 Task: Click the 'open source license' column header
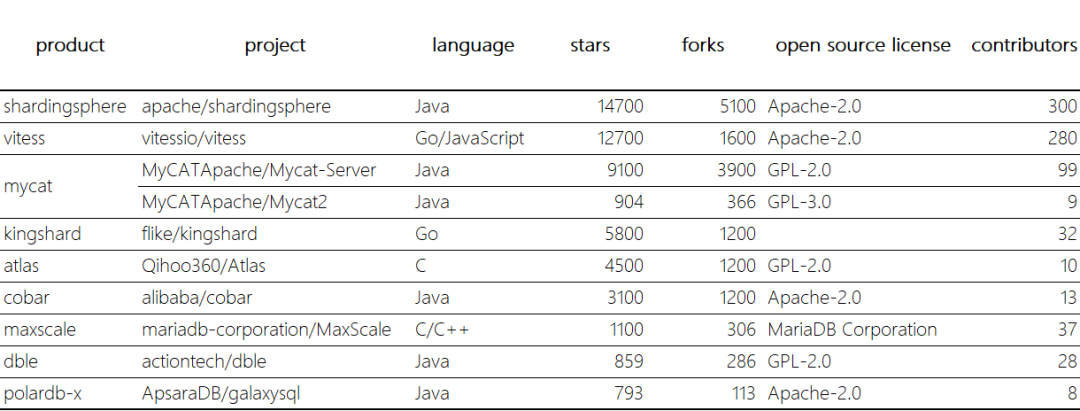pyautogui.click(x=863, y=45)
